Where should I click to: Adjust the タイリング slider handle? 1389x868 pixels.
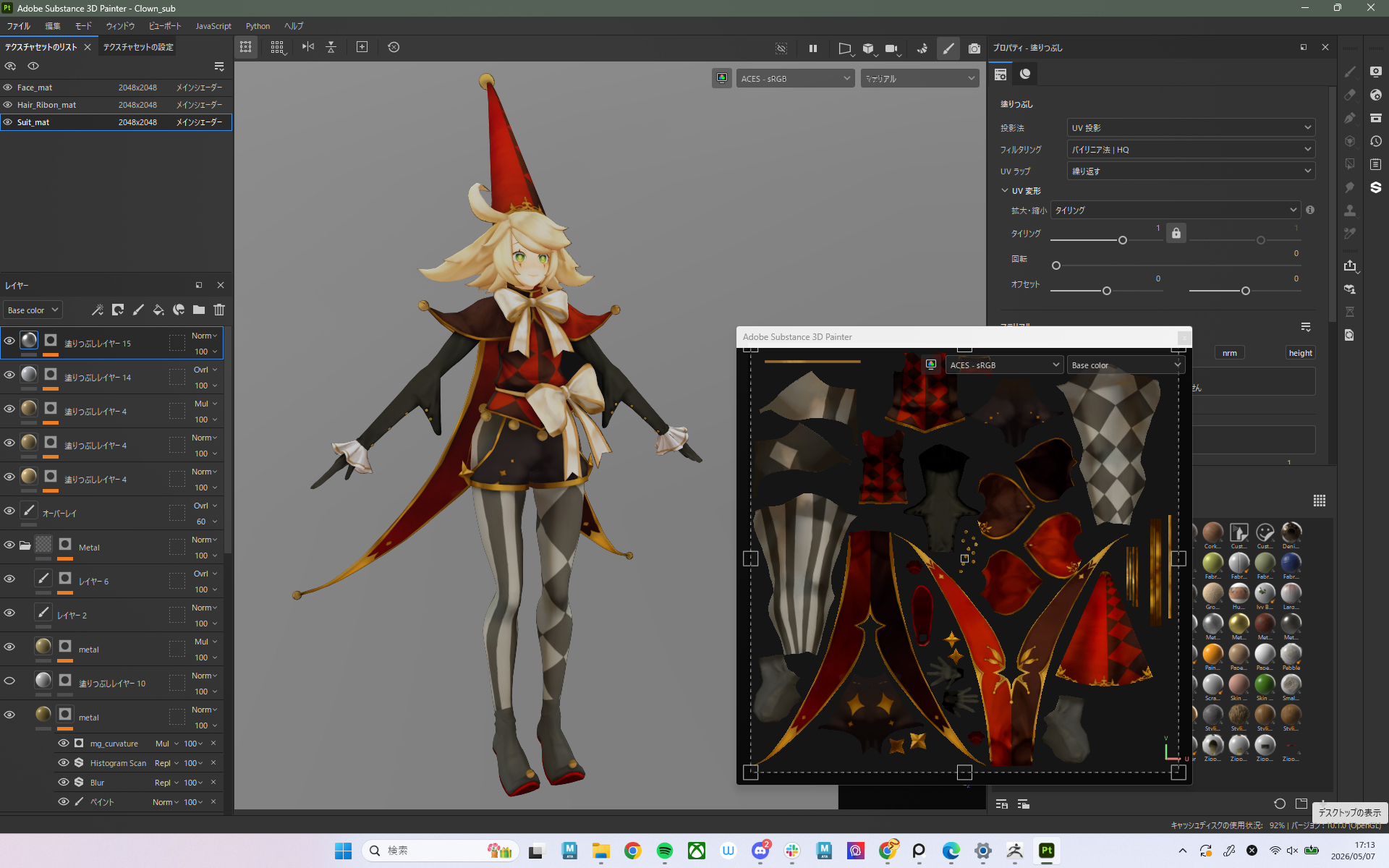coord(1123,240)
